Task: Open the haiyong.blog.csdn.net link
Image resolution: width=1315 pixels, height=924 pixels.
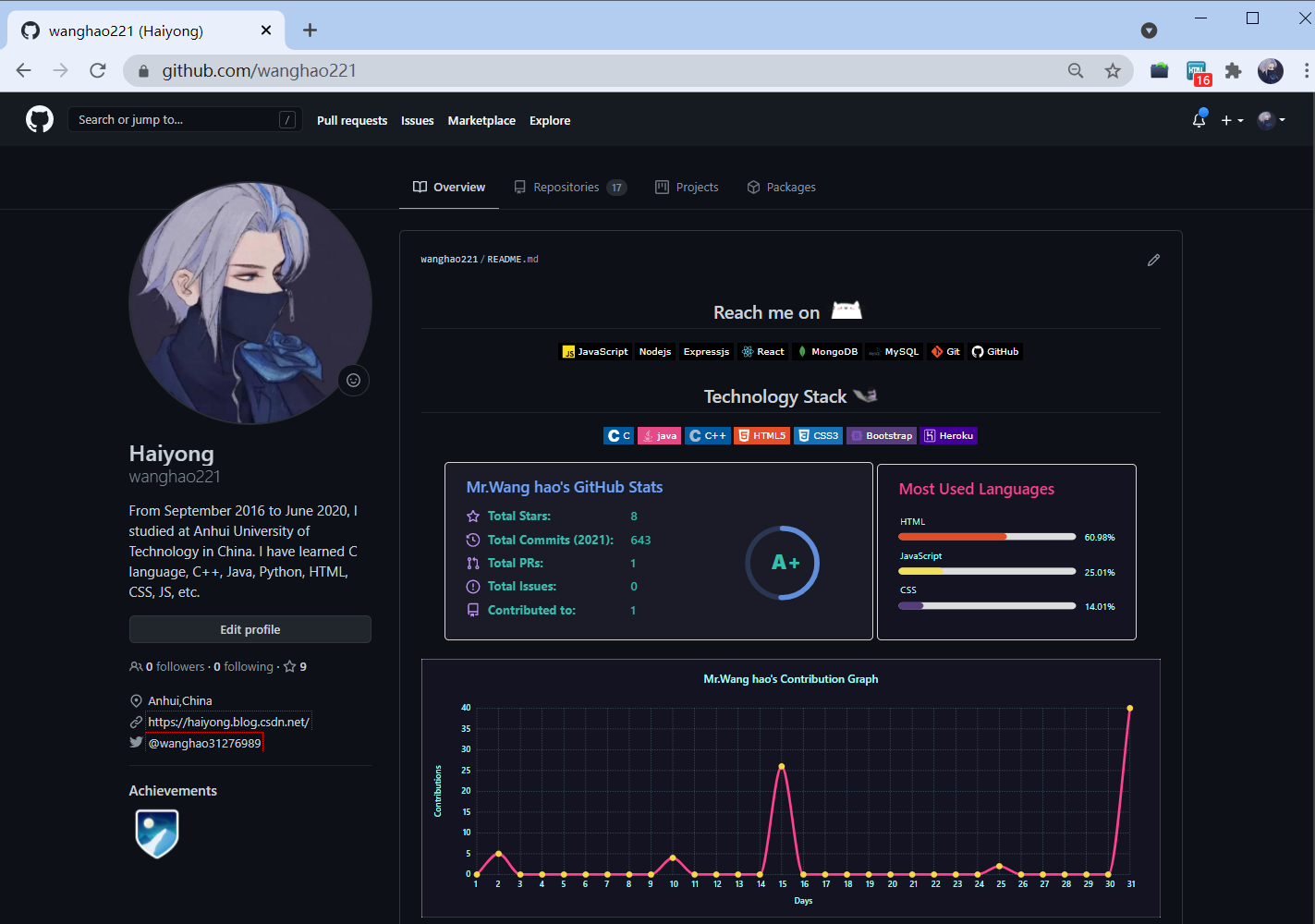Action: [x=228, y=722]
